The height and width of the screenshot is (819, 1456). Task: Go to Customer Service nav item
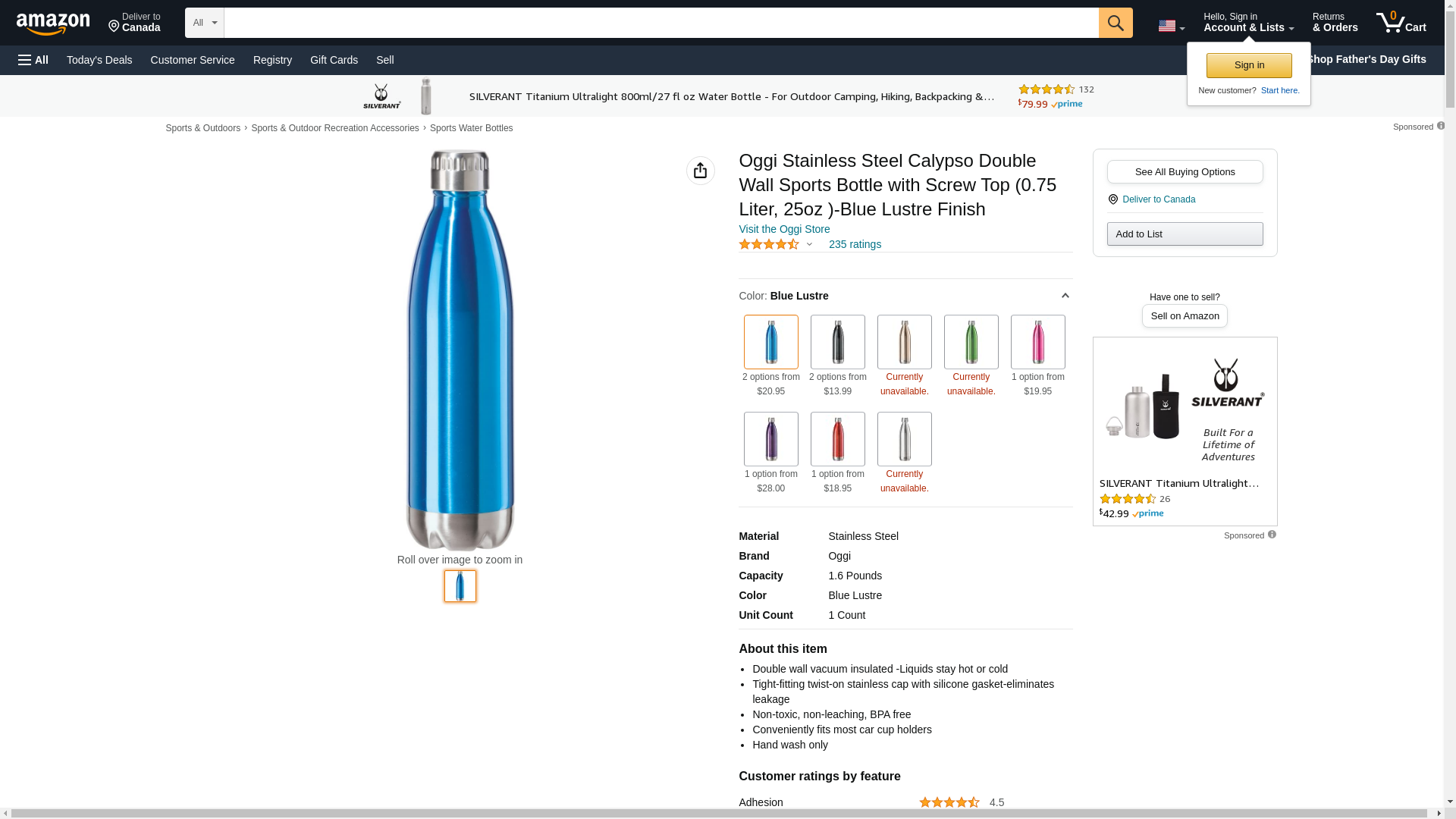[x=193, y=60]
